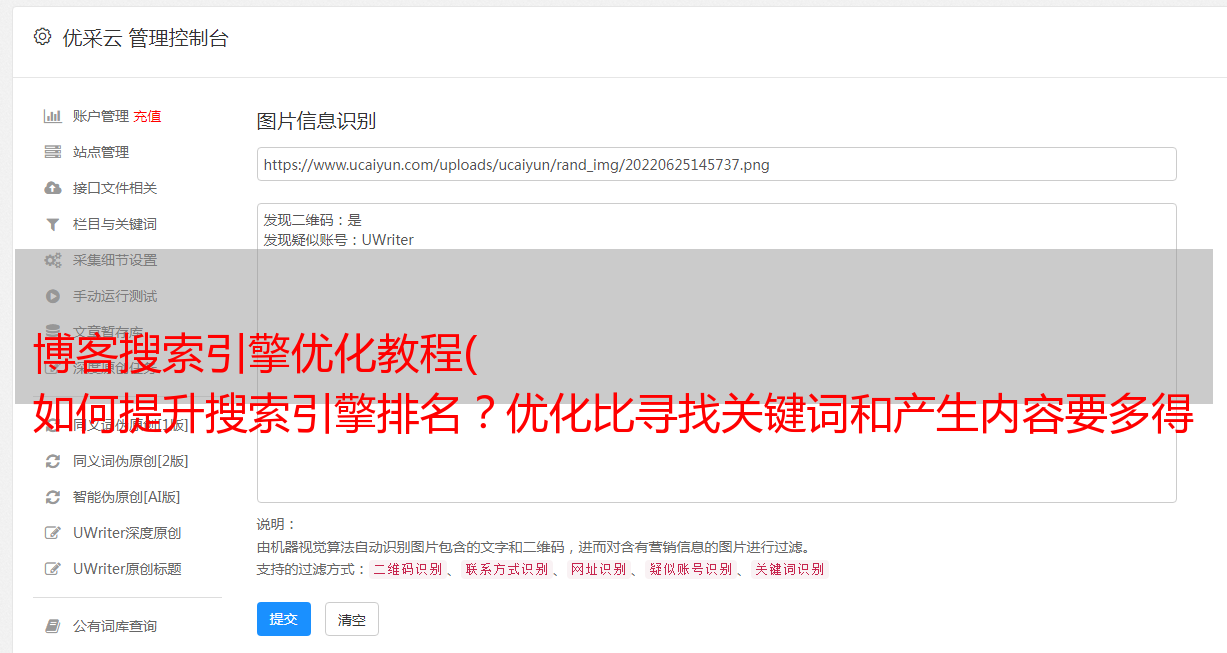
Task: Click the 网址识别 tag
Action: (598, 569)
